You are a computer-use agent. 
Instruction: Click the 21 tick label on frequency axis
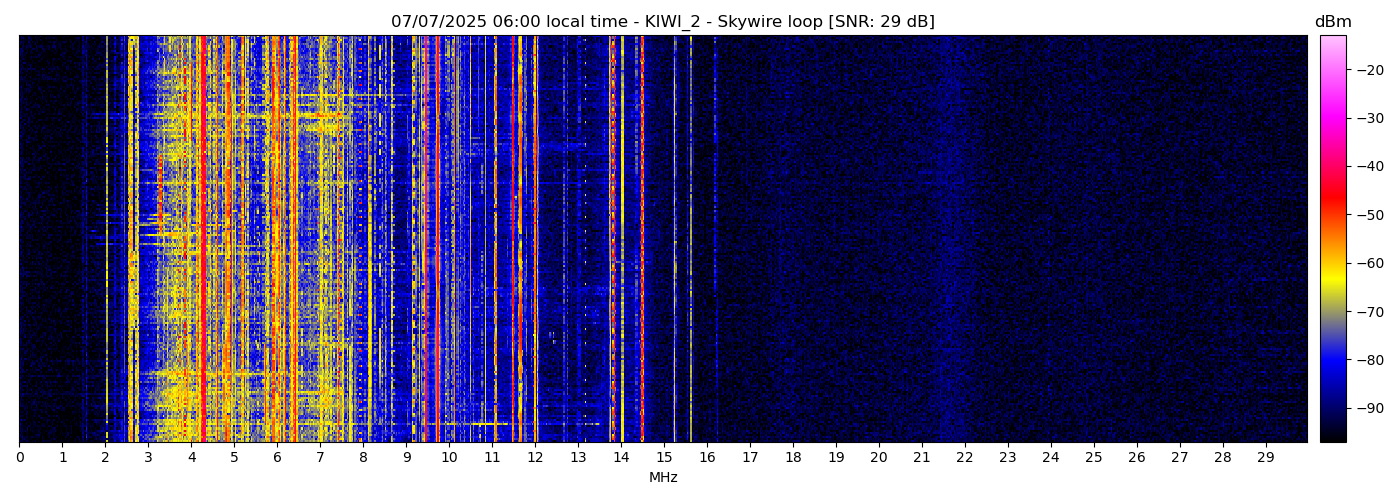coord(921,458)
